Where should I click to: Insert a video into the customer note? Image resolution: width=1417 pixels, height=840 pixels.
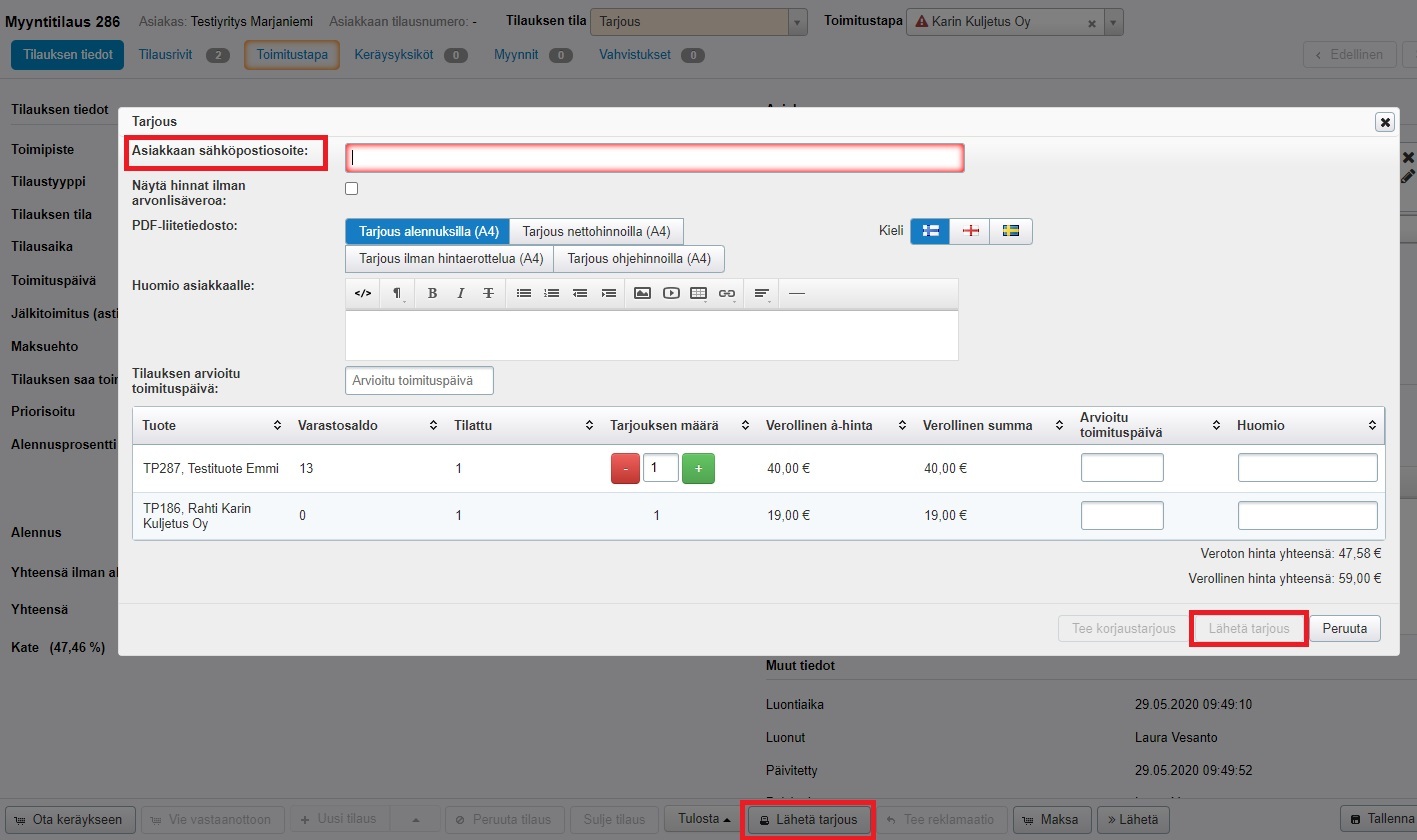670,293
